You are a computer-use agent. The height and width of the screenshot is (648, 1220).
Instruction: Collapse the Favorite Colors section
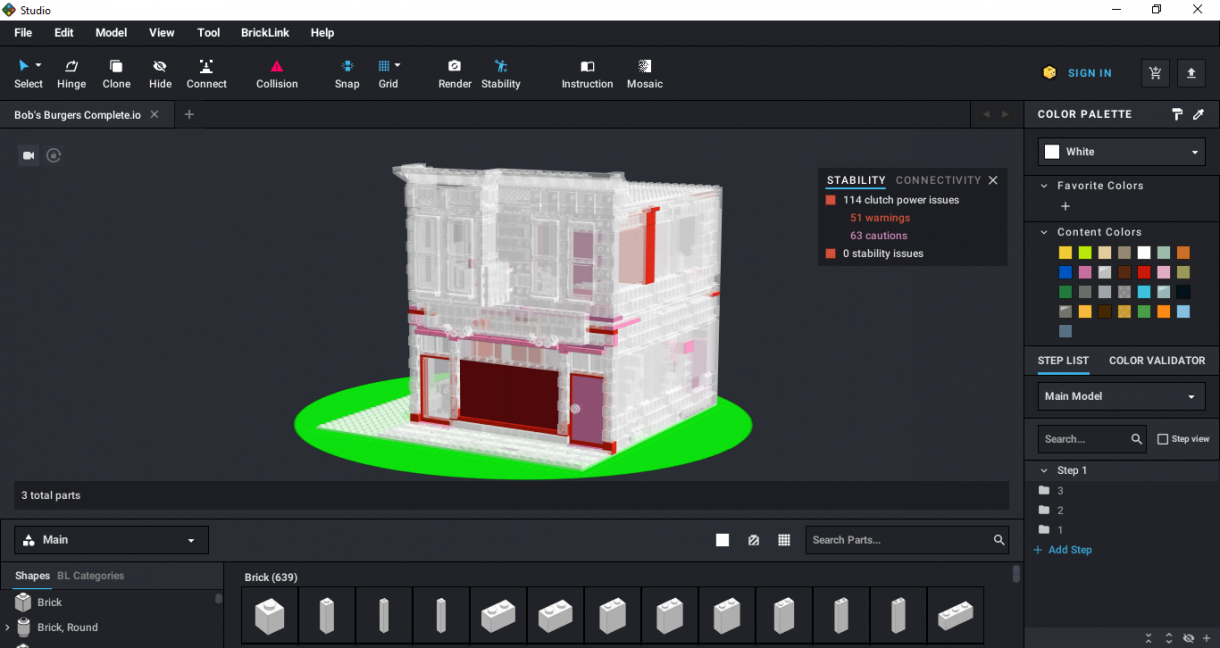coord(1044,186)
